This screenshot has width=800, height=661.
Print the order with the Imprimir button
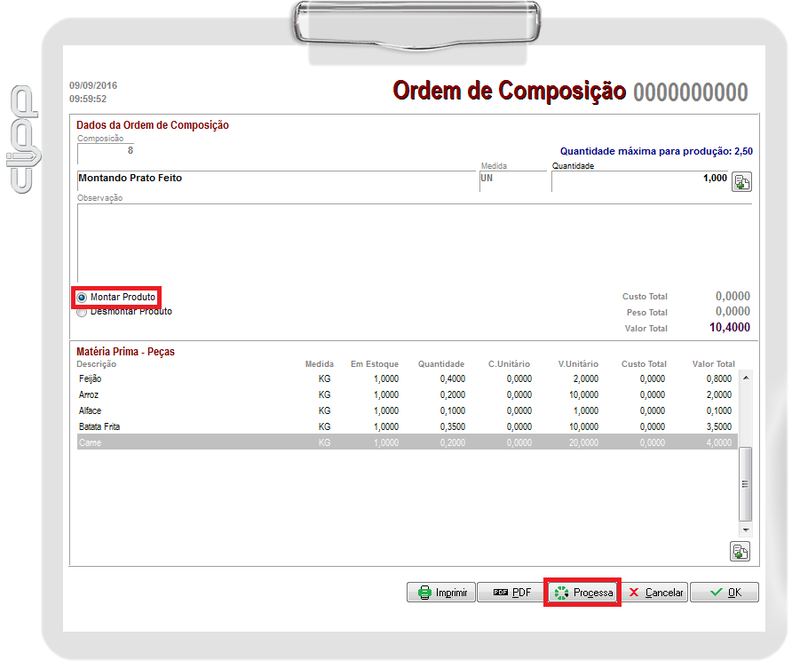pyautogui.click(x=440, y=592)
